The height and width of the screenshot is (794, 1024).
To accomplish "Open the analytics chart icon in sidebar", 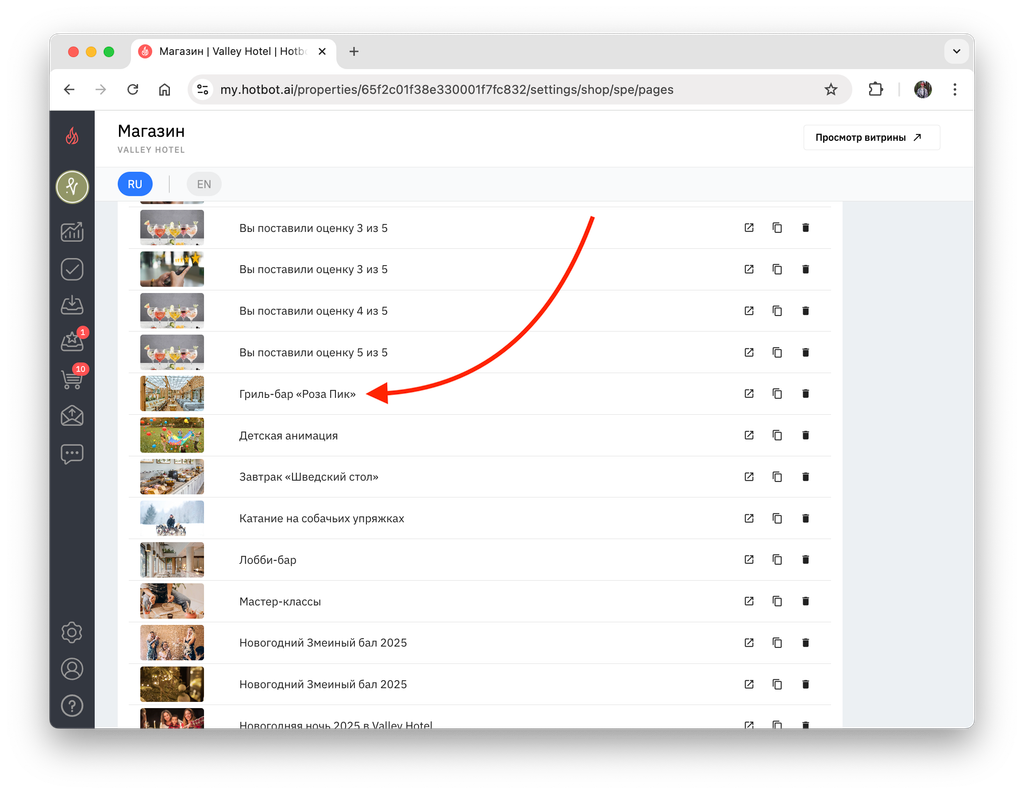I will click(x=72, y=232).
